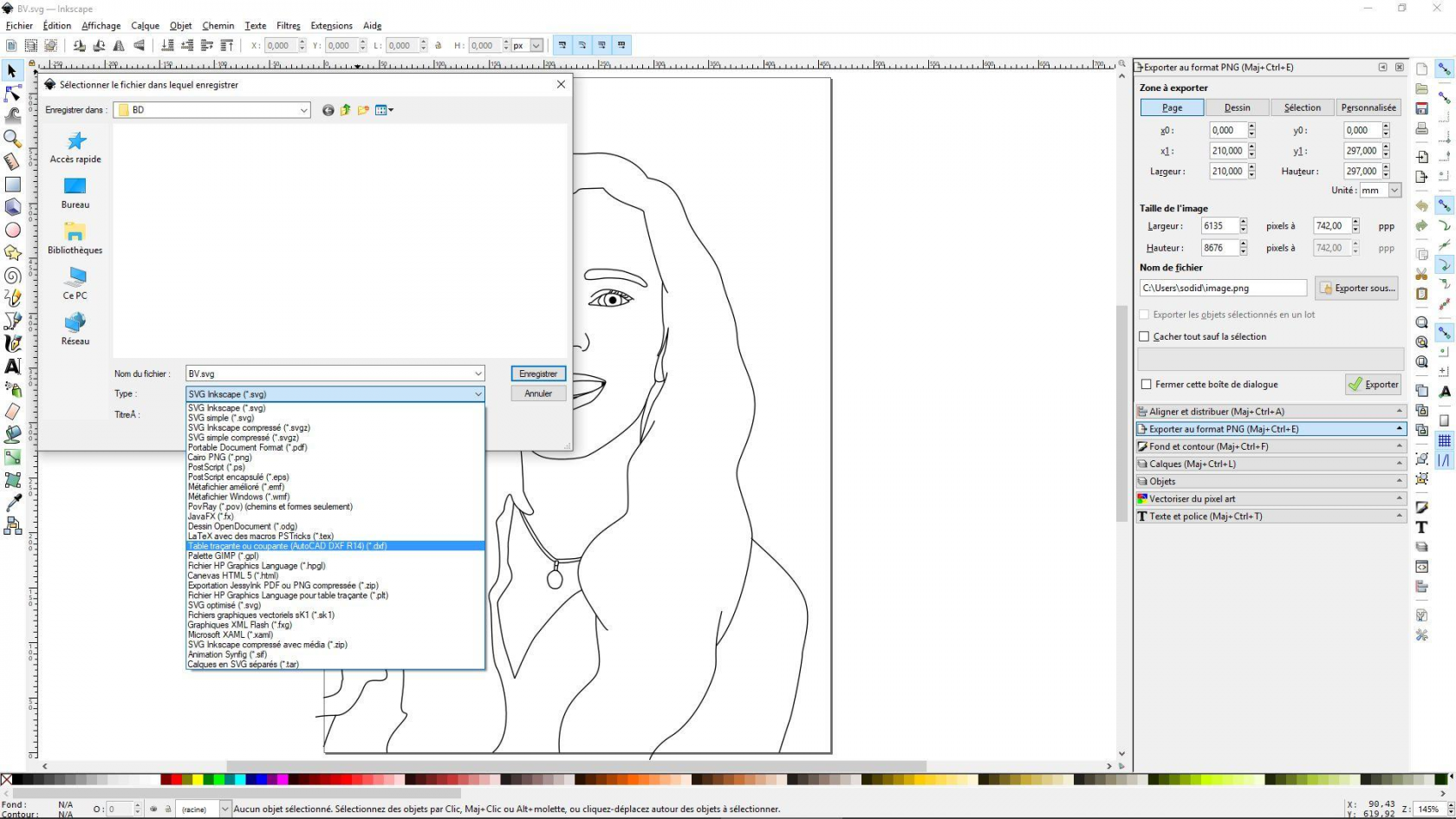This screenshot has width=1456, height=819.
Task: Create new folder in save dialog
Action: tap(363, 110)
